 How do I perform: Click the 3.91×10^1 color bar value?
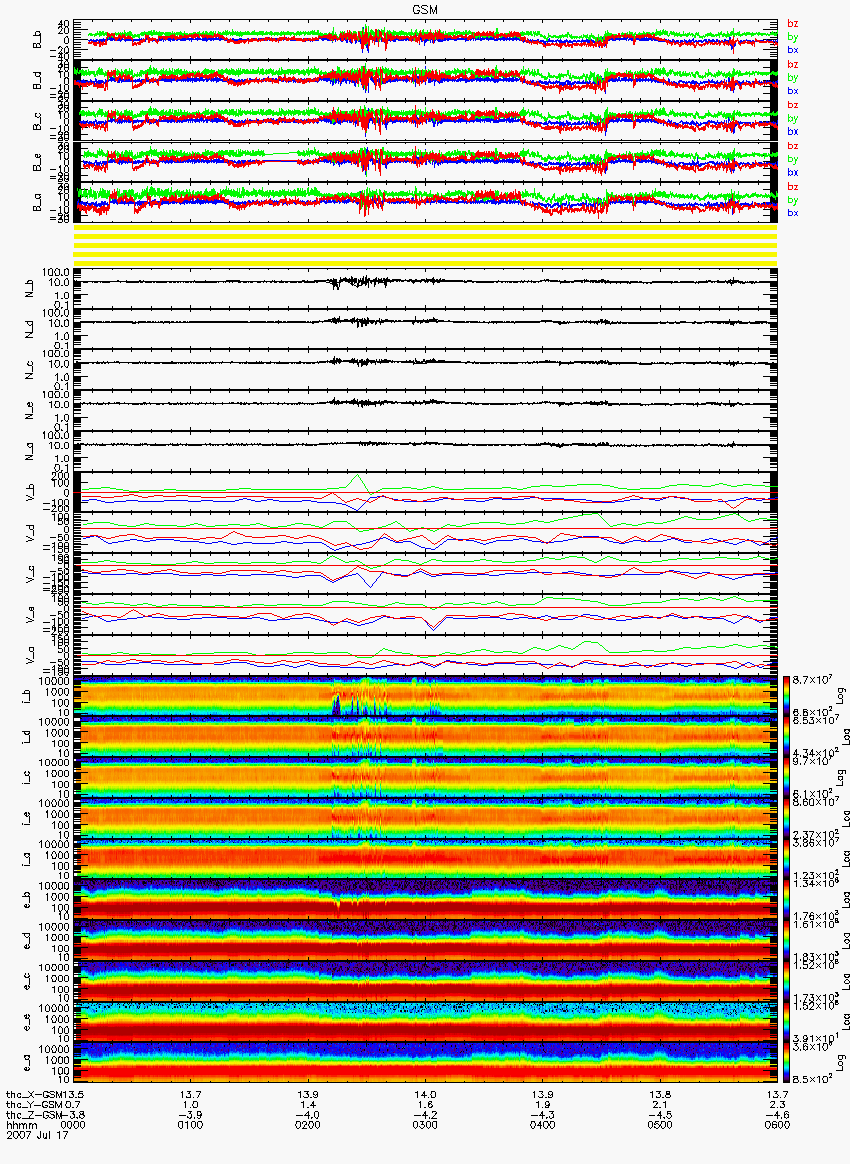[814, 1039]
